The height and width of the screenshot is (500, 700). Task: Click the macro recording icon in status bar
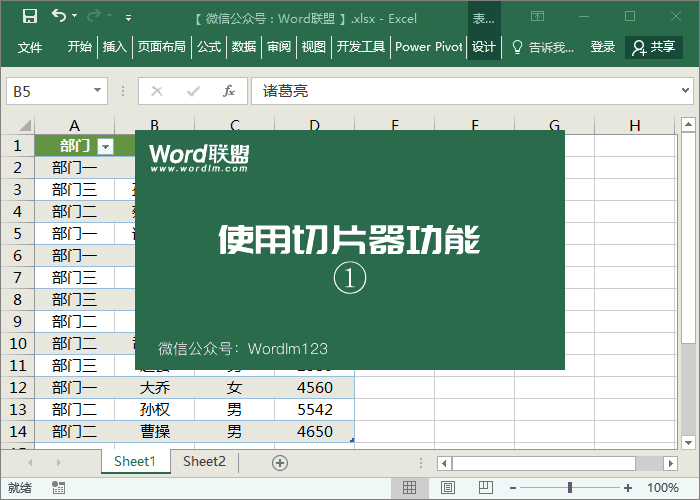click(x=60, y=488)
